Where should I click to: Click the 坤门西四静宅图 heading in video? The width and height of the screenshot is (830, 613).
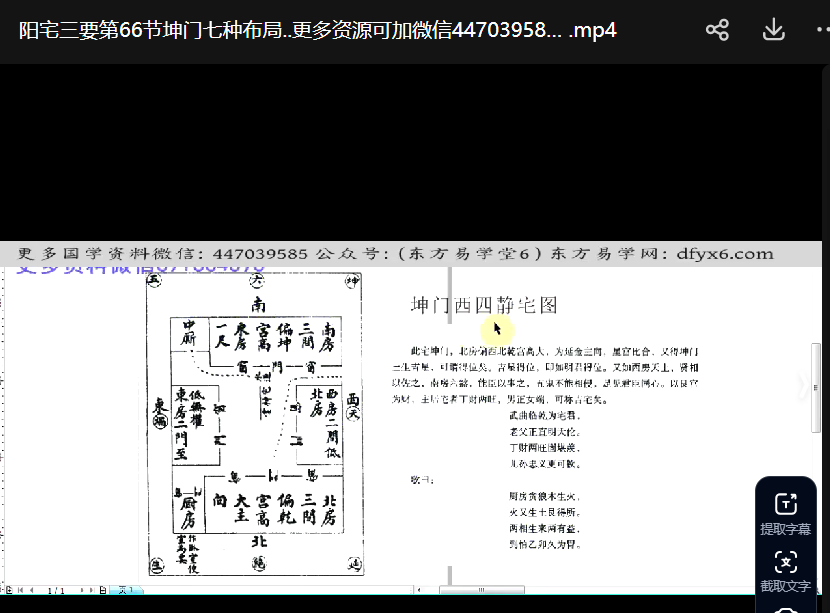(x=484, y=305)
